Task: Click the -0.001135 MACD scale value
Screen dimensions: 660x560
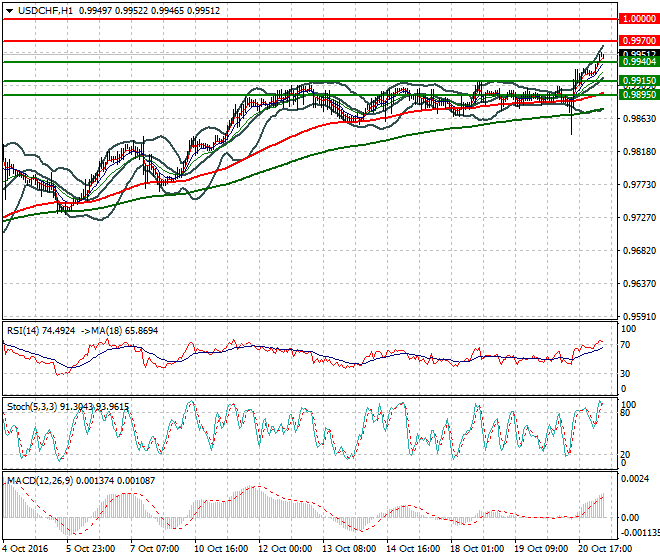Action: pos(640,533)
